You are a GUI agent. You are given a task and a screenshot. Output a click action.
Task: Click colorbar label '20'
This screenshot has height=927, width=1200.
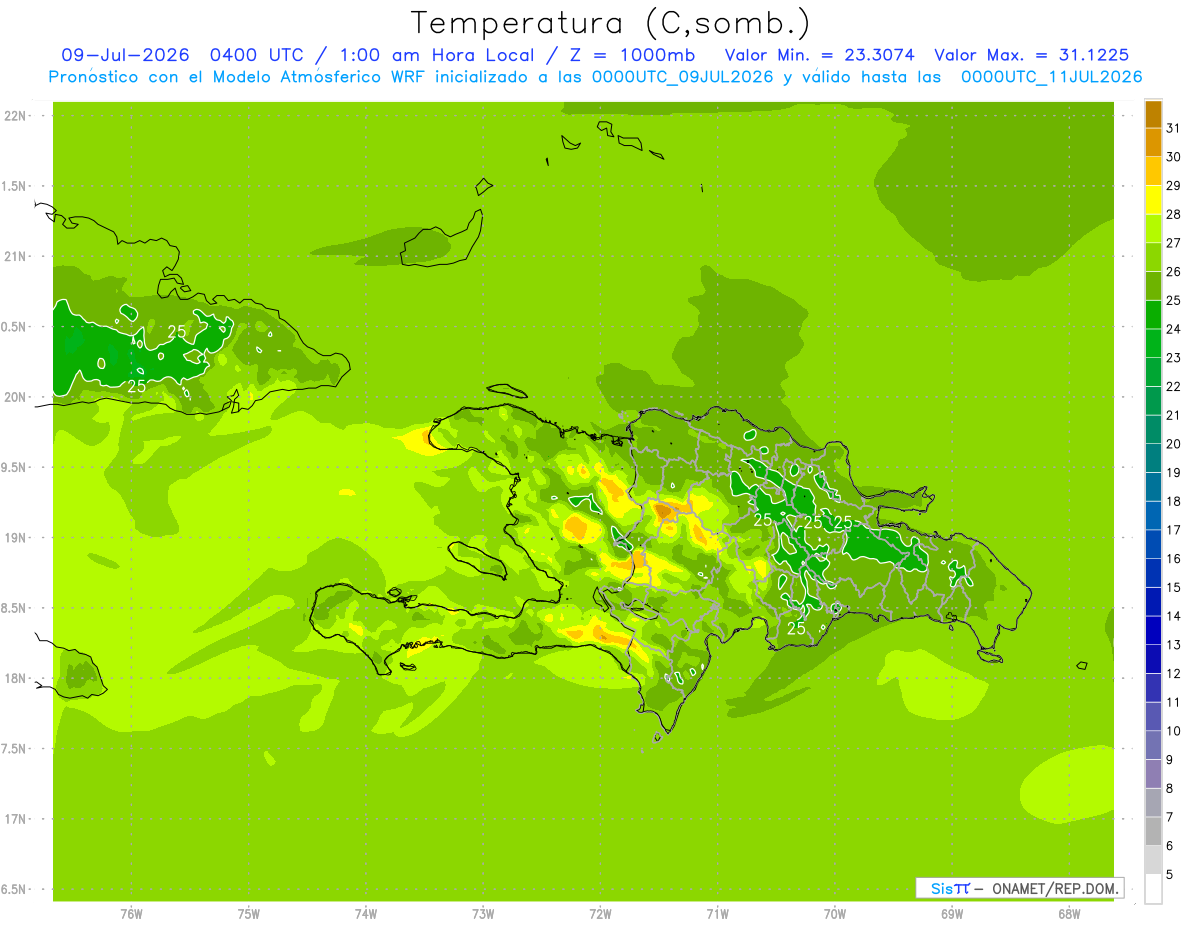tap(1173, 443)
